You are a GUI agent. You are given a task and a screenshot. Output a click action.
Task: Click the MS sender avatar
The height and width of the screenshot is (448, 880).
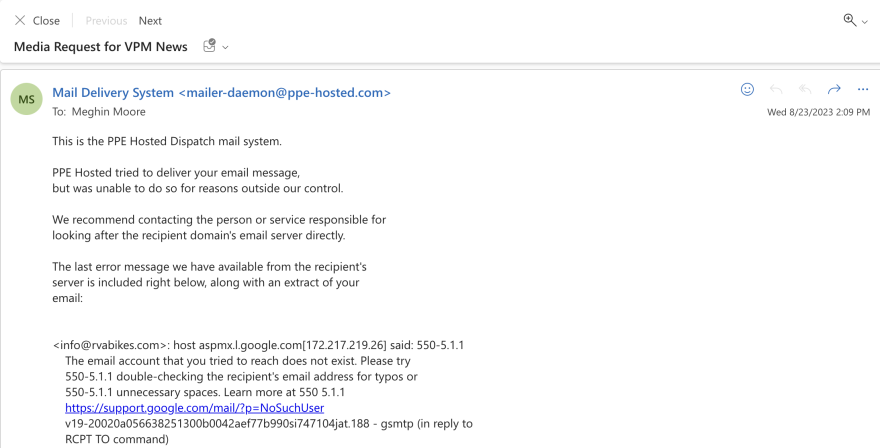[26, 99]
